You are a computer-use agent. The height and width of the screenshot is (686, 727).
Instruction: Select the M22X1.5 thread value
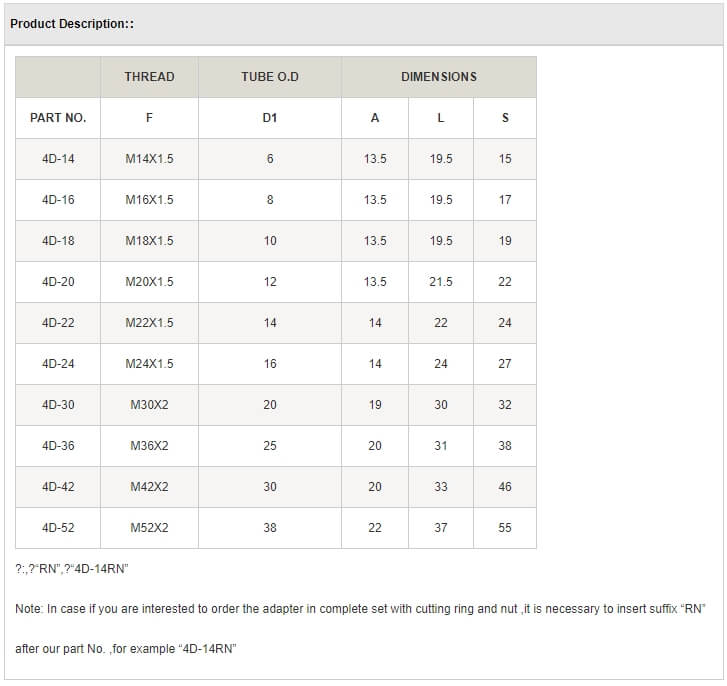(149, 323)
